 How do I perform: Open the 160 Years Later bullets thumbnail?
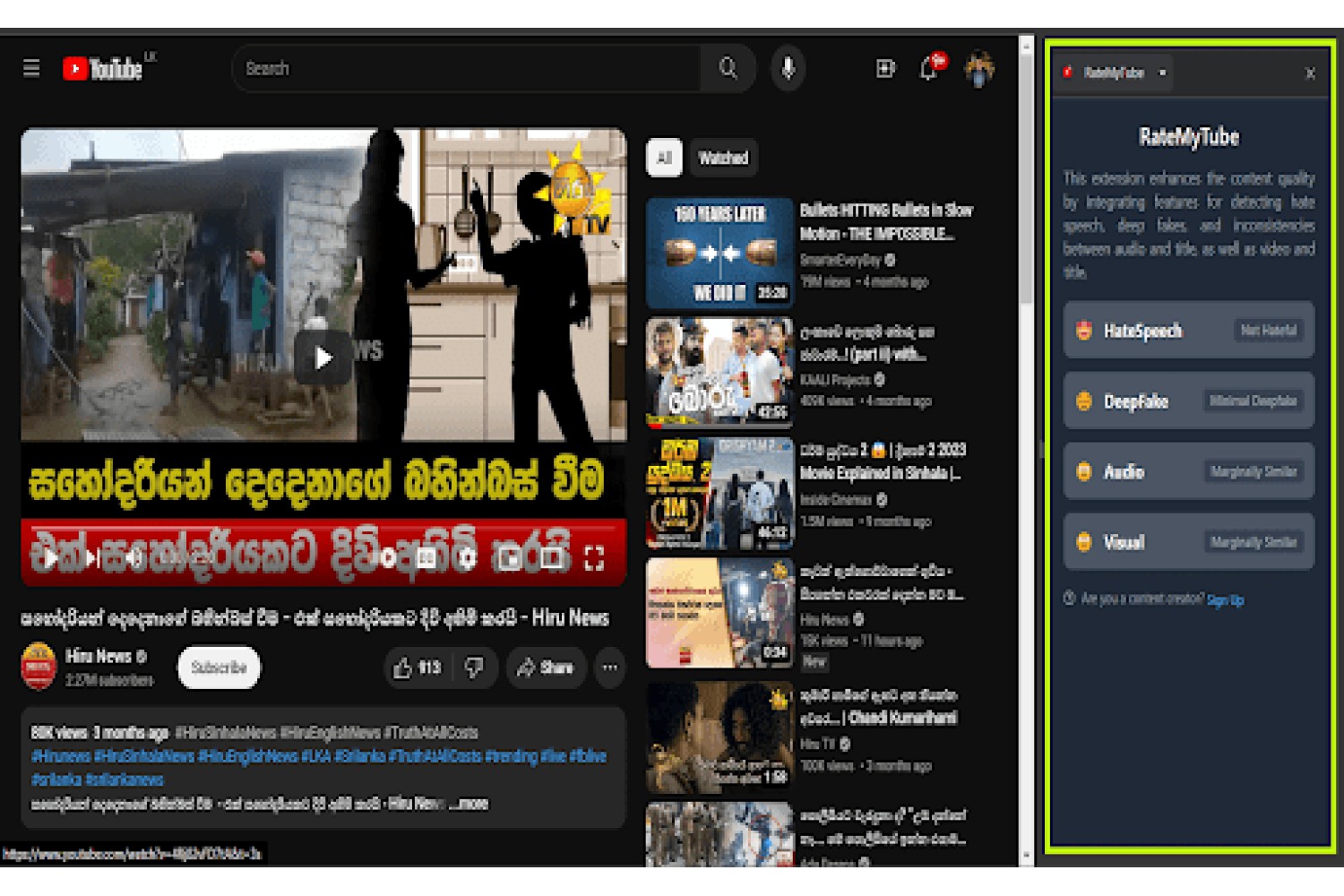click(719, 253)
